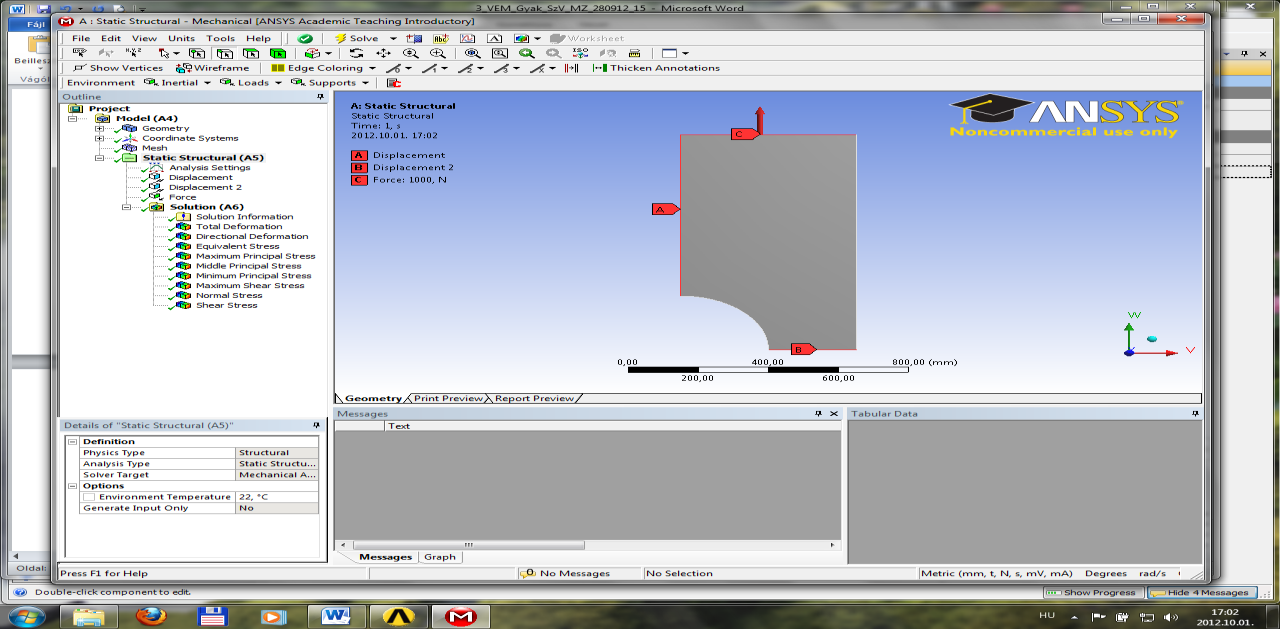Close the Messages panel
The image size is (1280, 629).
(x=834, y=413)
